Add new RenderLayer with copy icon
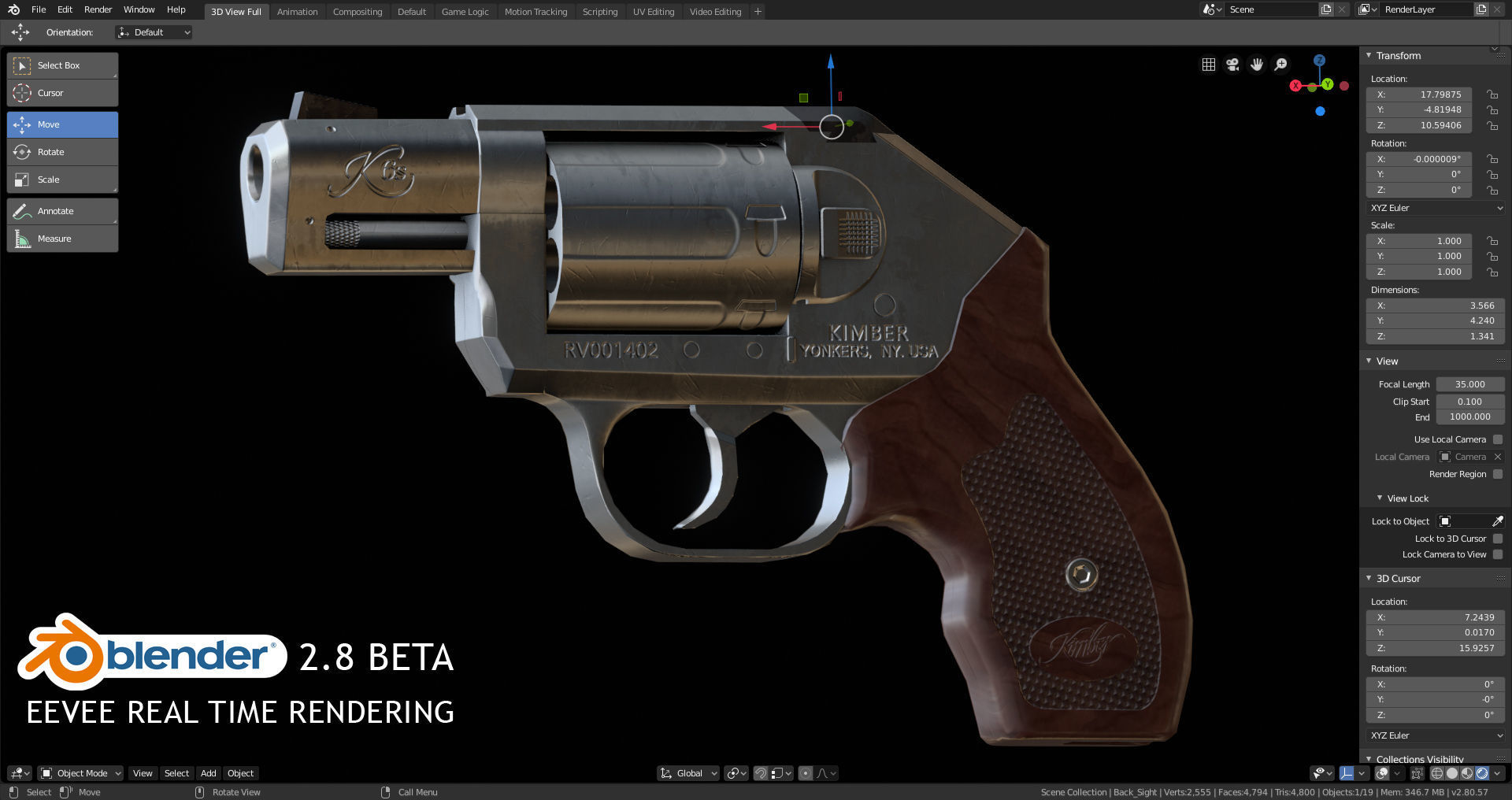This screenshot has width=1512, height=800. click(x=1481, y=9)
